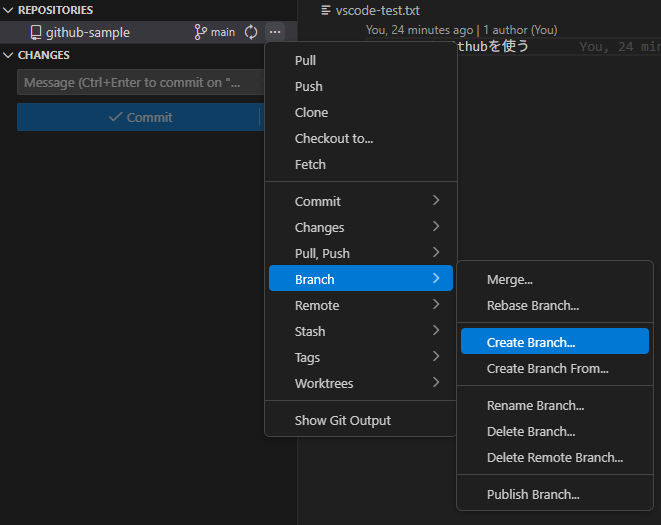Choose Pull from the menu
Screen dimensions: 661x525
point(305,60)
